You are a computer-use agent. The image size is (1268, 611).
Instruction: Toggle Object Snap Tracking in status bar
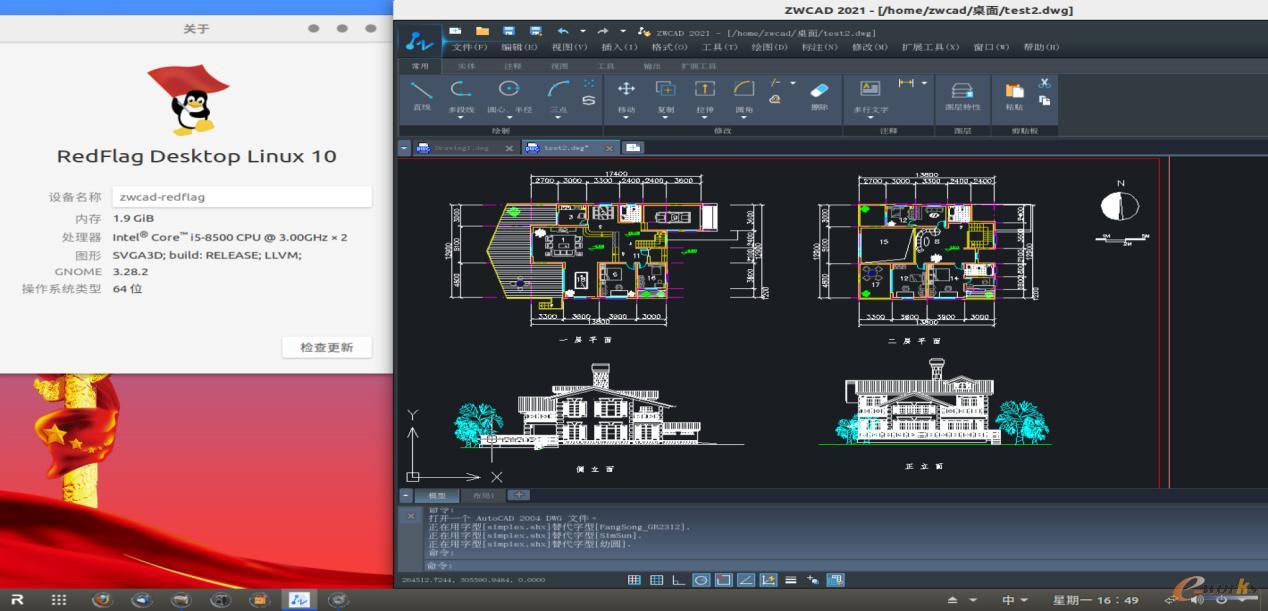746,579
